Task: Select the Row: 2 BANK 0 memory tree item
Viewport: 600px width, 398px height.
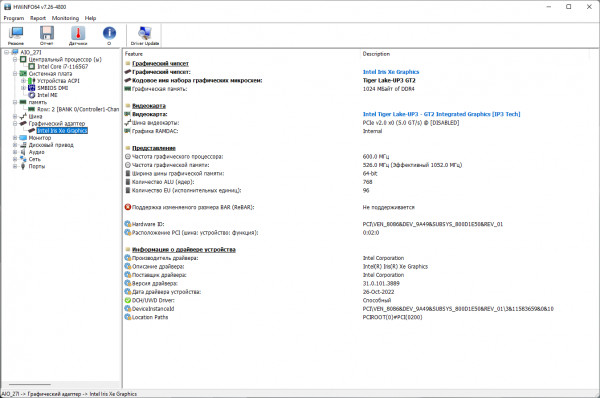Action: 78,109
